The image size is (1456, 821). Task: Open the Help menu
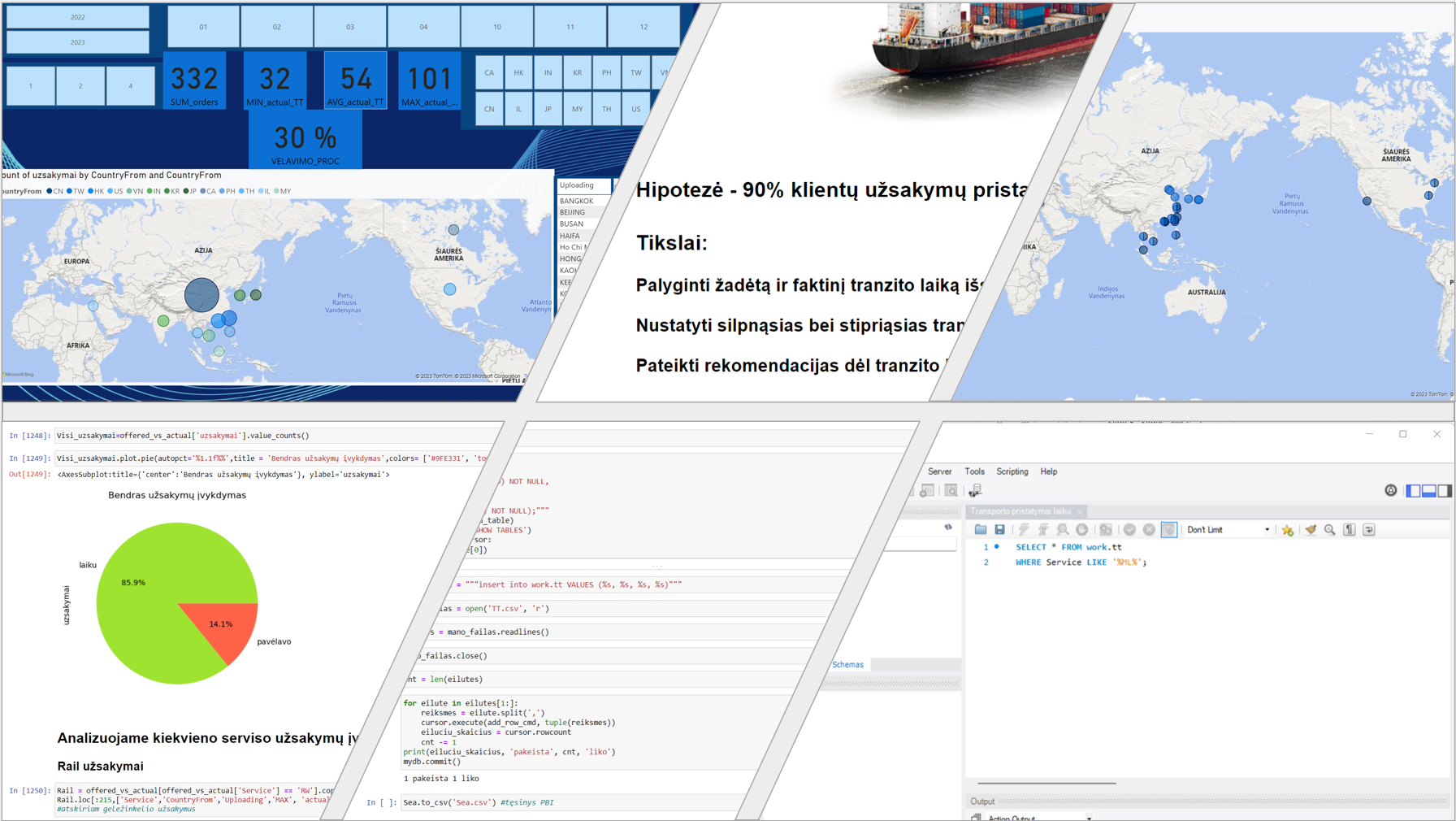[1049, 471]
